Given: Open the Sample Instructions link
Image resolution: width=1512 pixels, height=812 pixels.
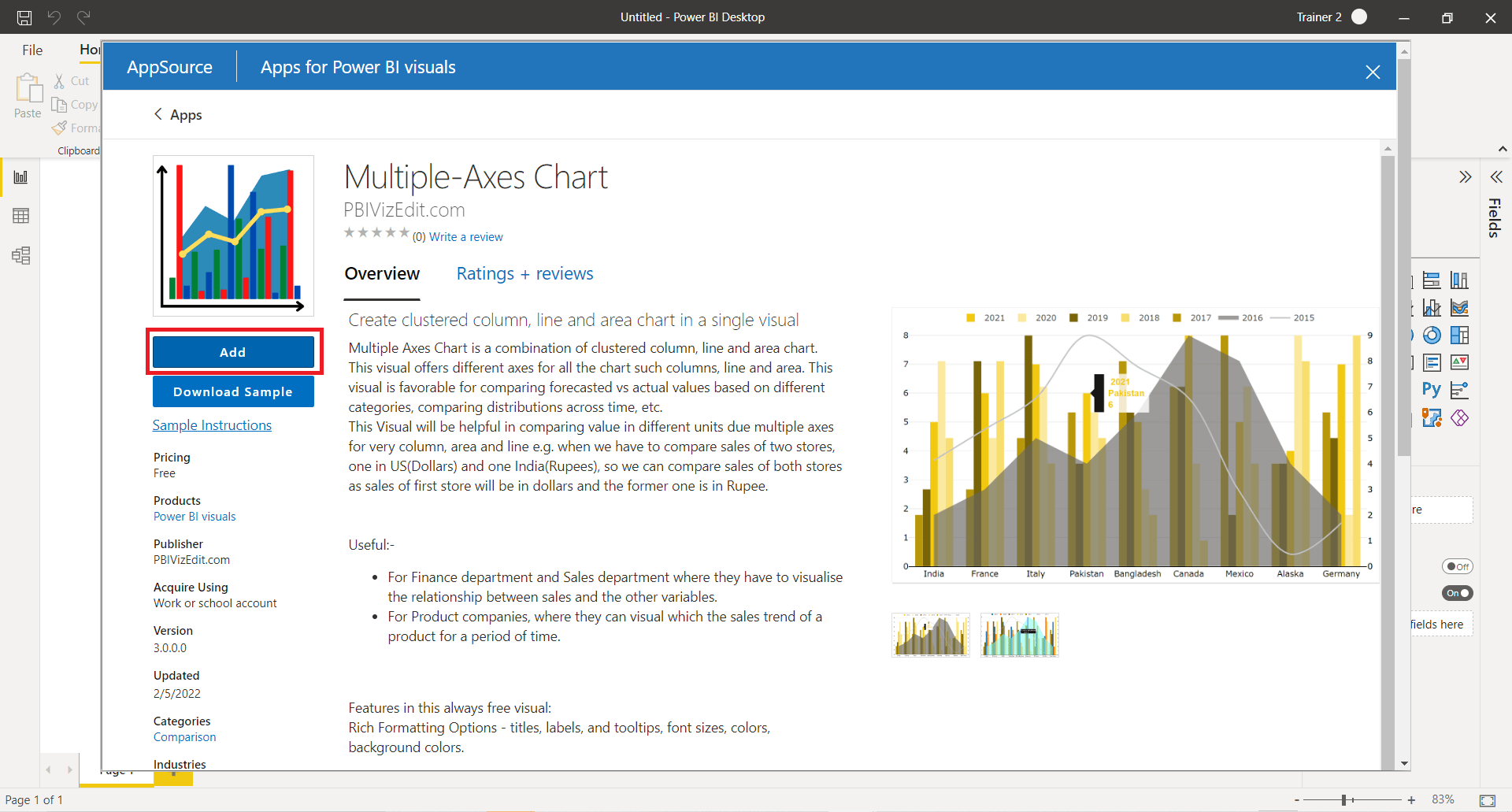Looking at the screenshot, I should pos(212,425).
